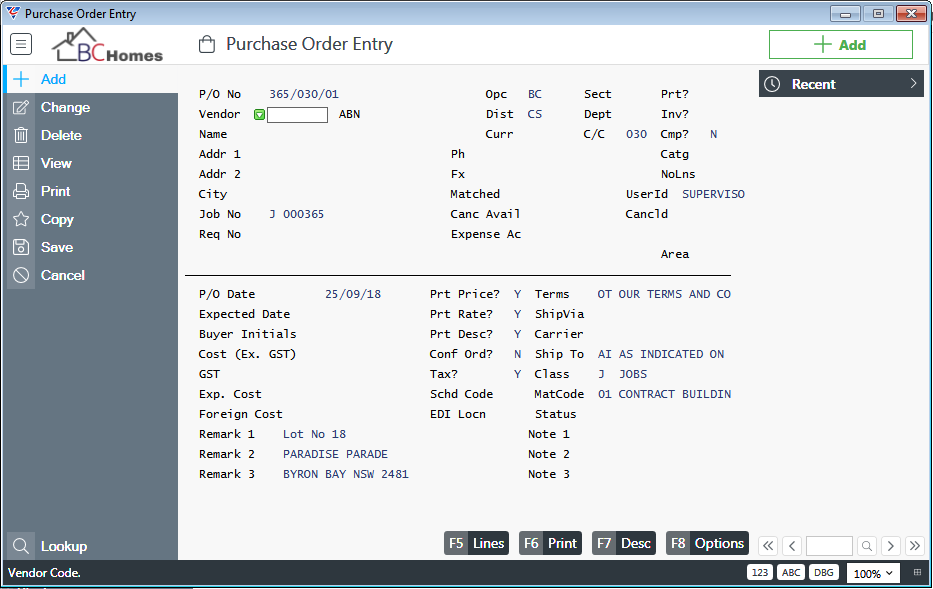
Task: Click the shopping bag icon beside title
Action: click(207, 44)
